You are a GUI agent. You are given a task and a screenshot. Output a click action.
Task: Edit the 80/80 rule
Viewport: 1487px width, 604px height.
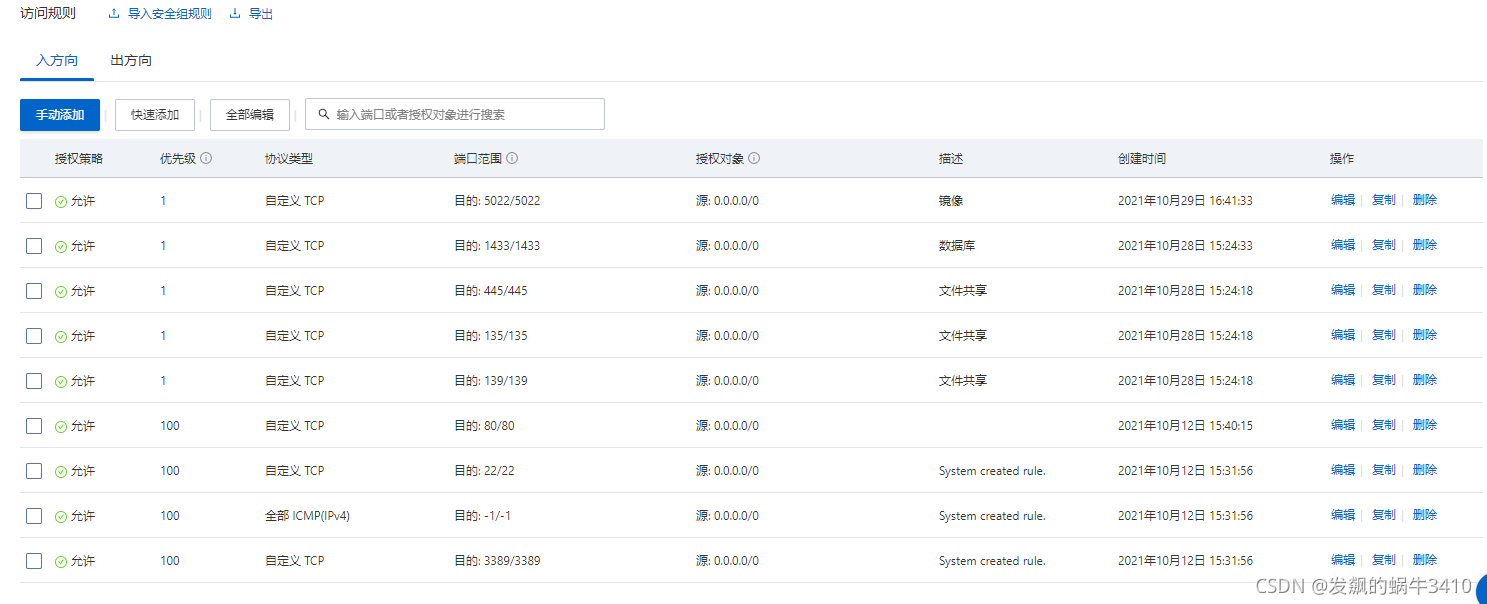tap(1343, 425)
